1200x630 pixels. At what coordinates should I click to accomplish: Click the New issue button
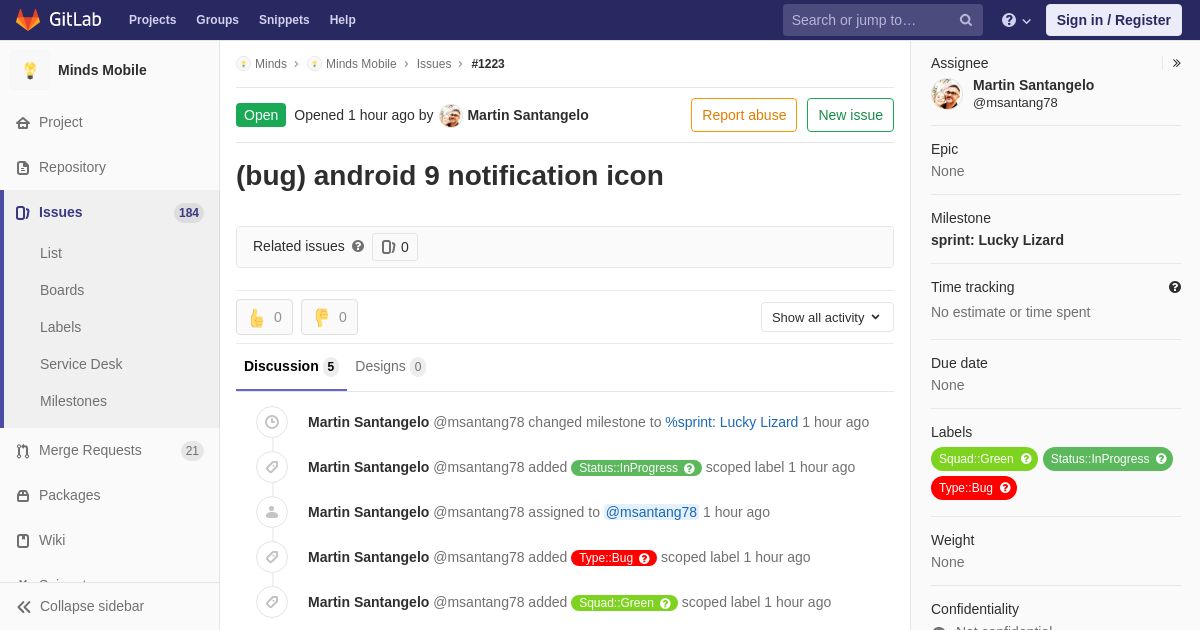click(850, 115)
